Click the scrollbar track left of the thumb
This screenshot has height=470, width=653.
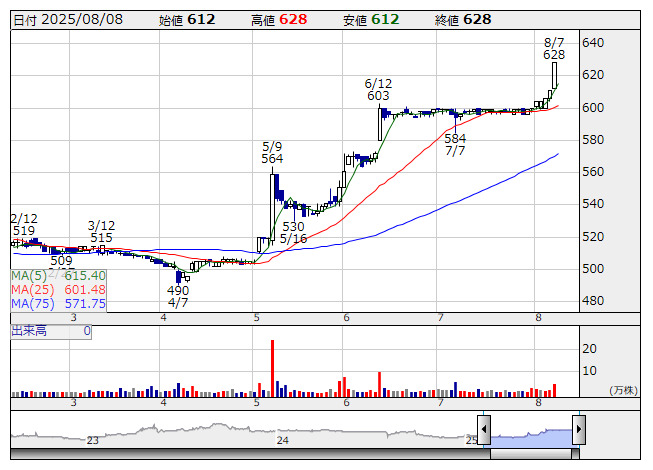250,454
